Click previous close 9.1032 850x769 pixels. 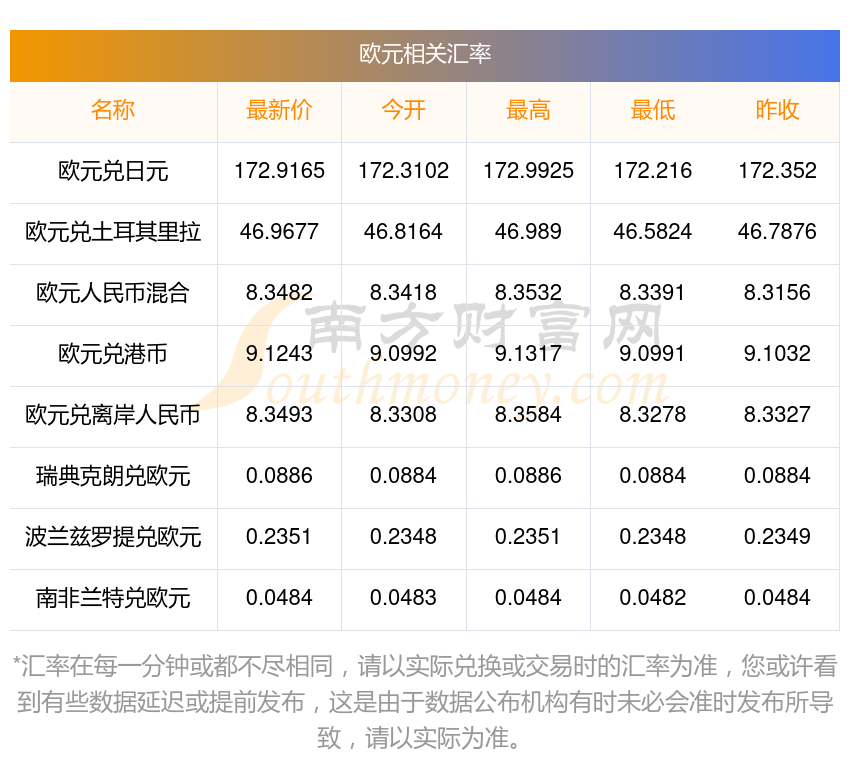(x=777, y=354)
